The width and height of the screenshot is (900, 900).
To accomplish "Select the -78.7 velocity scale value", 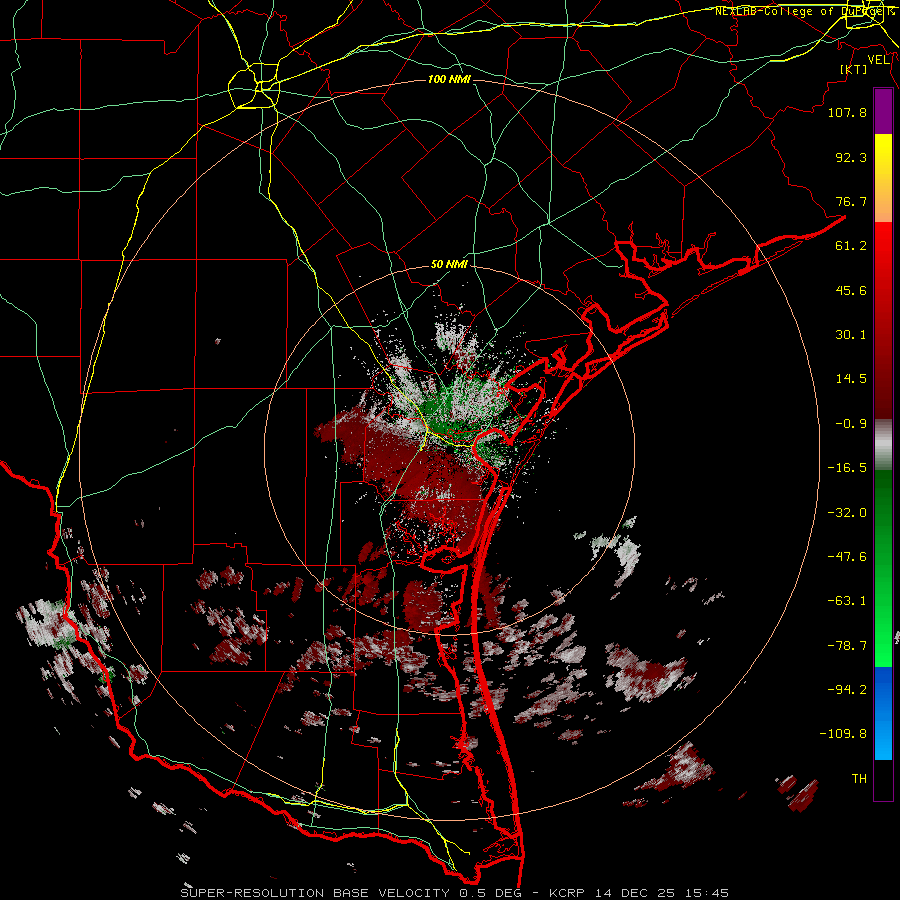I will [847, 646].
